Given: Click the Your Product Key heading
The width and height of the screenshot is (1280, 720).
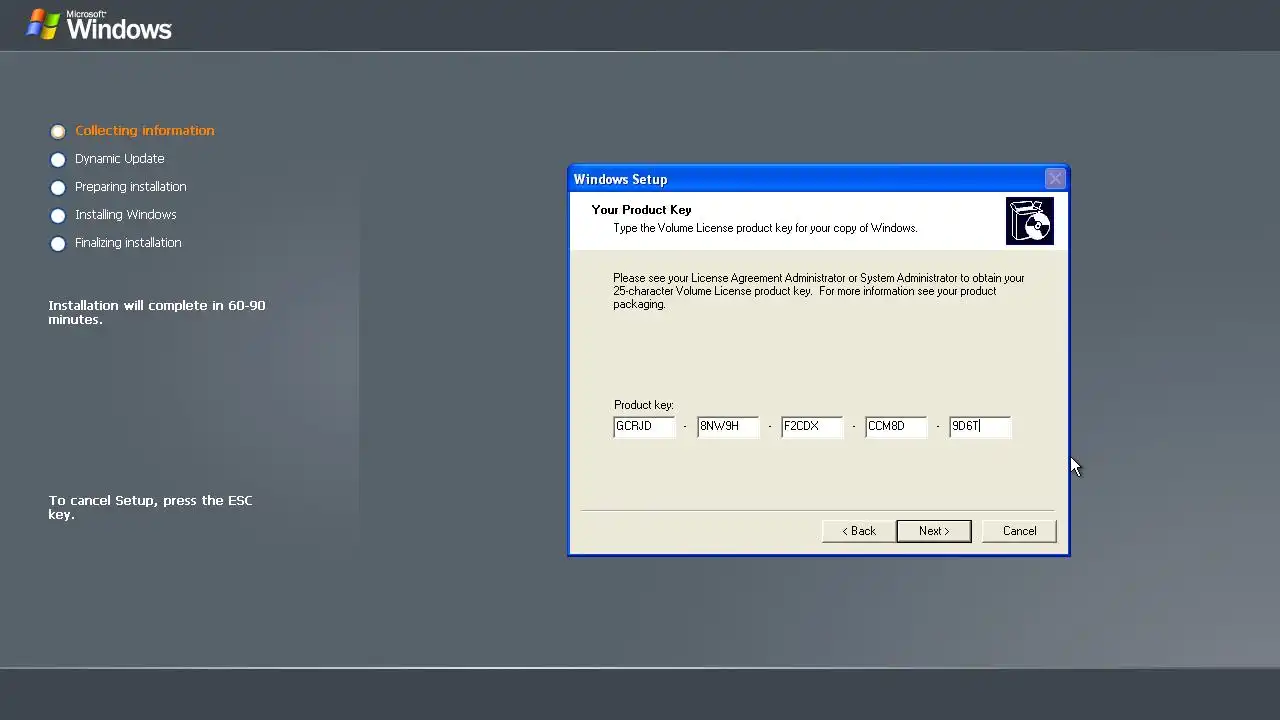Looking at the screenshot, I should [641, 210].
